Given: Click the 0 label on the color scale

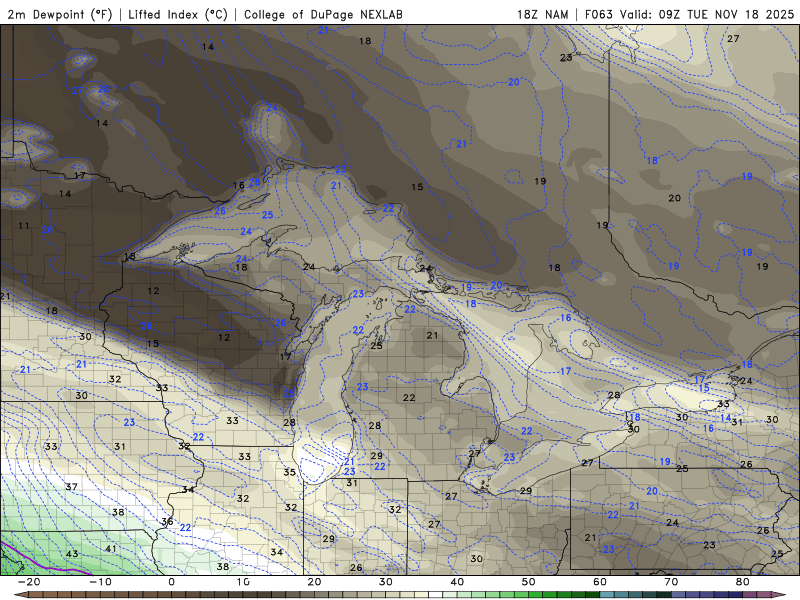Looking at the screenshot, I should tap(171, 582).
